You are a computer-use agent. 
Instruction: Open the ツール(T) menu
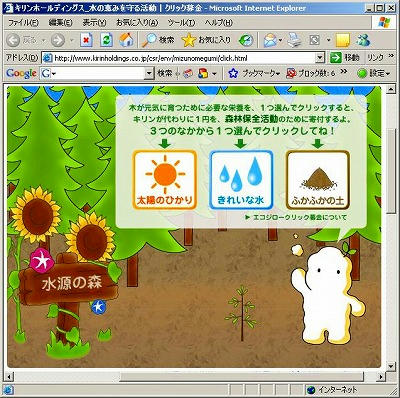click(x=181, y=22)
